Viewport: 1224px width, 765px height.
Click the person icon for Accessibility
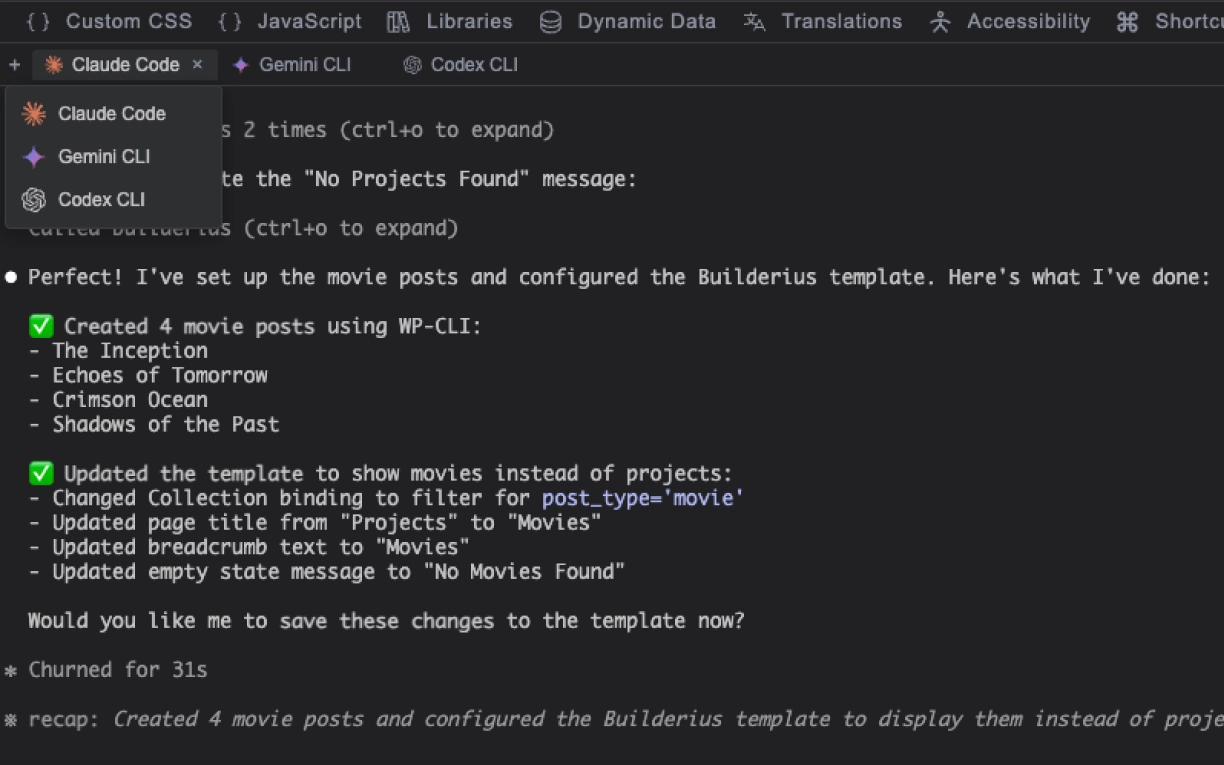[x=940, y=22]
